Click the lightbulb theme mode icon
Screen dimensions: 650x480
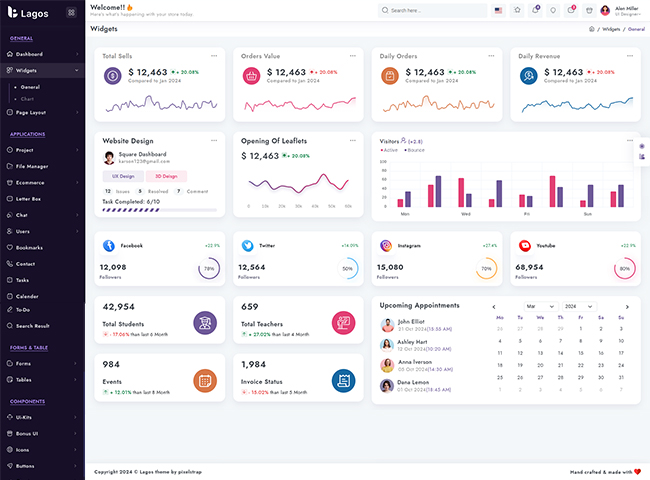click(553, 10)
